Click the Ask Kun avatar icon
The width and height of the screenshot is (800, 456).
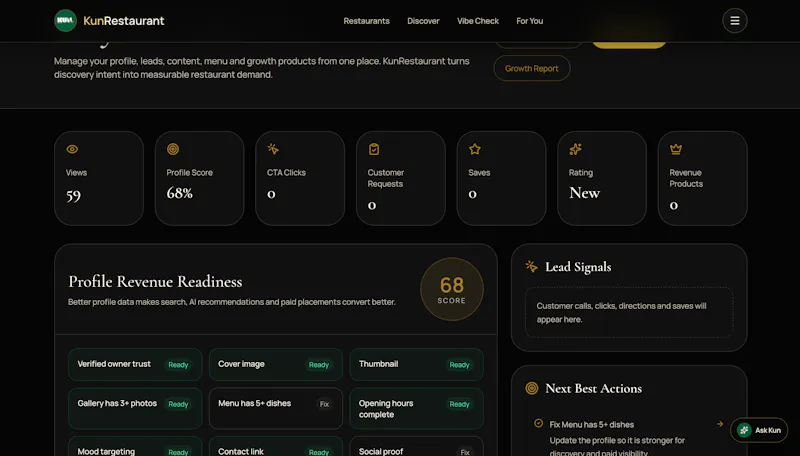tap(744, 430)
